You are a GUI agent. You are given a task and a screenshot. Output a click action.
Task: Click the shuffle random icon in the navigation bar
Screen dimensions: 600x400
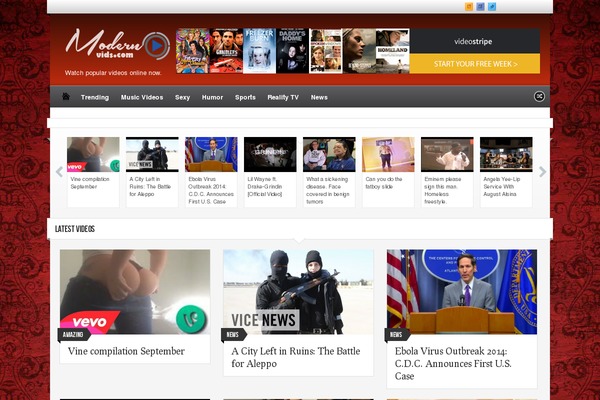[539, 96]
